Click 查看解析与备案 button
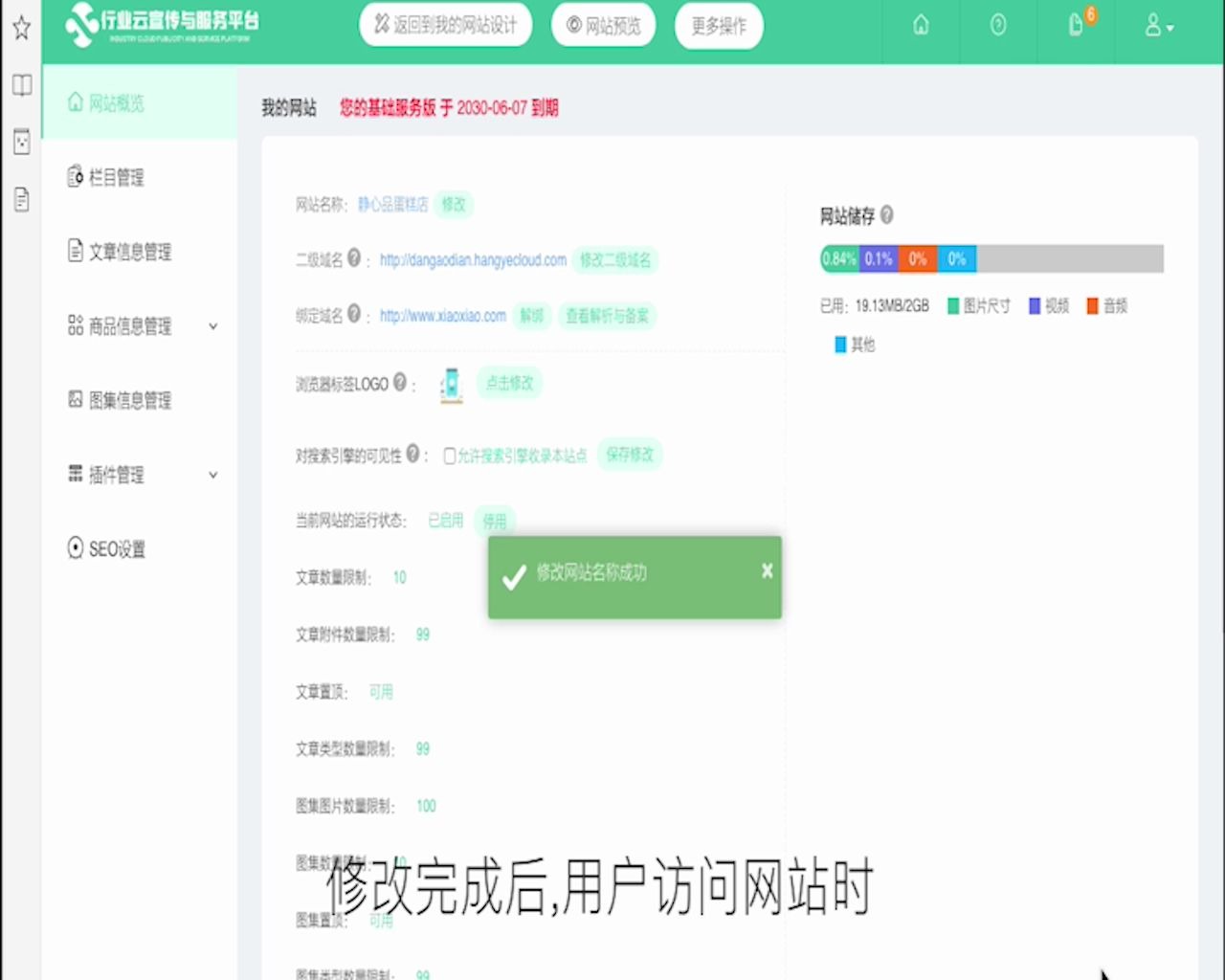Screen dimensions: 1225x980 point(607,316)
